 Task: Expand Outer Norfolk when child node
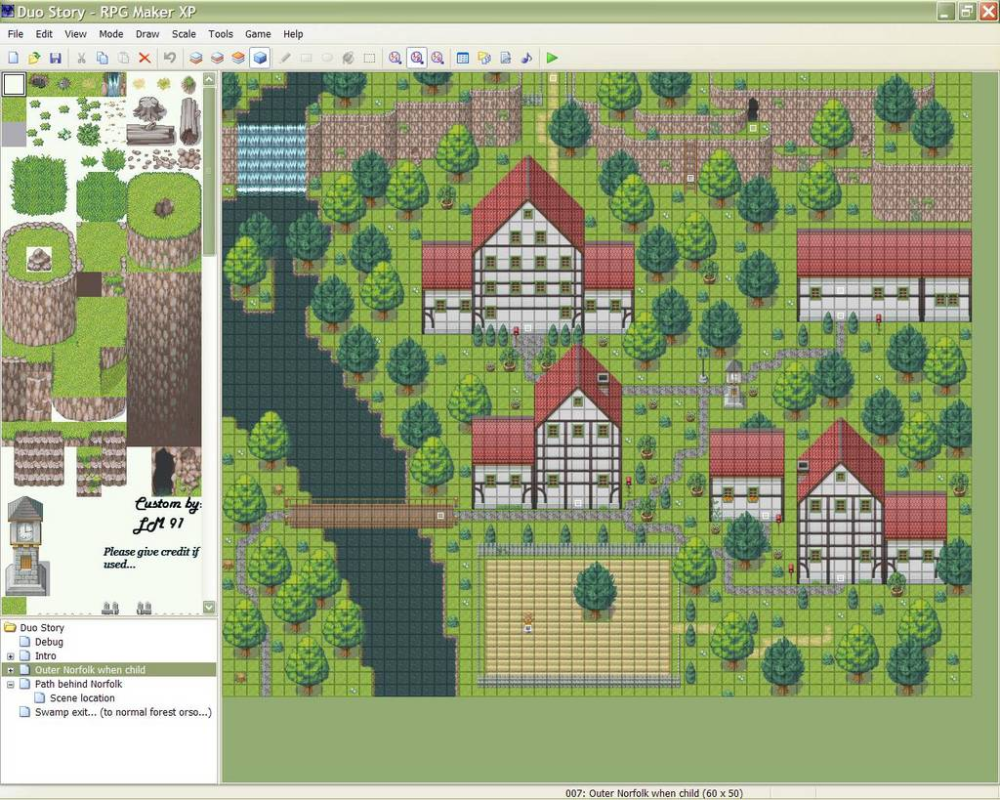pos(10,670)
